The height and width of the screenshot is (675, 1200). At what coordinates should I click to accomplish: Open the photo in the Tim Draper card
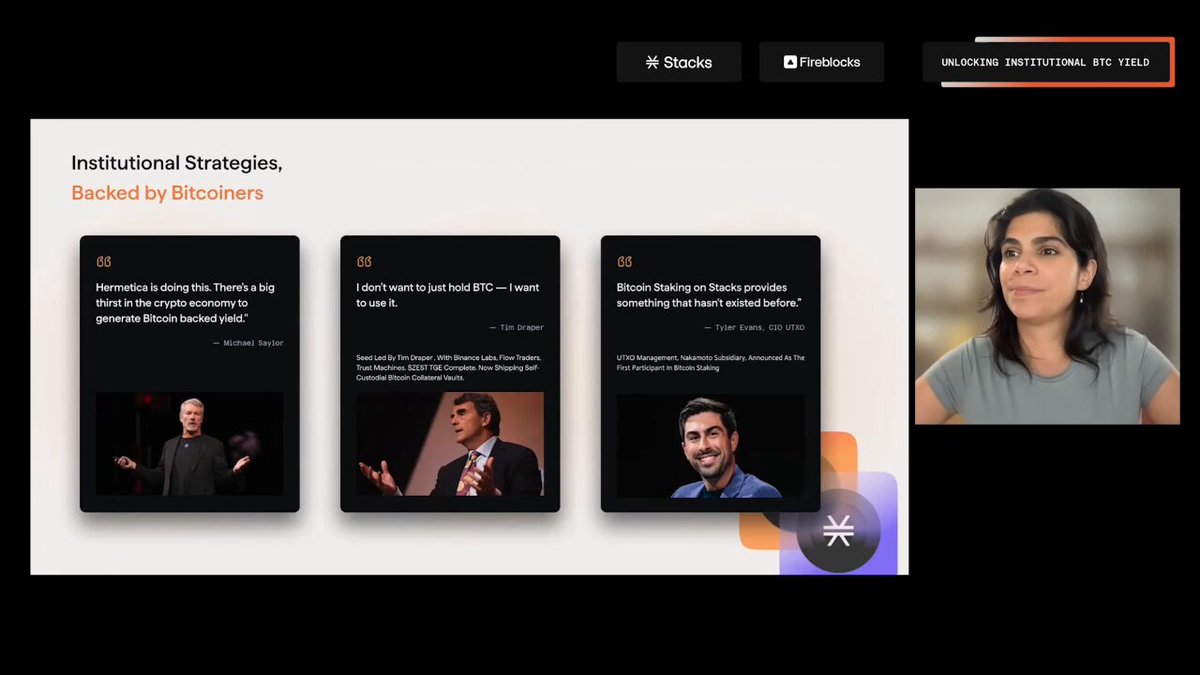click(x=450, y=444)
